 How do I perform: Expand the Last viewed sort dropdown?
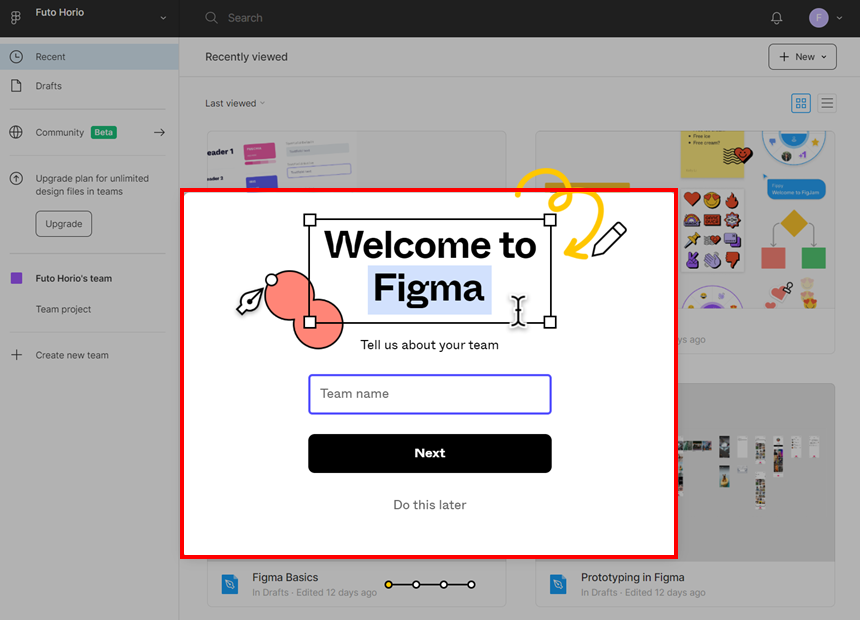(235, 103)
